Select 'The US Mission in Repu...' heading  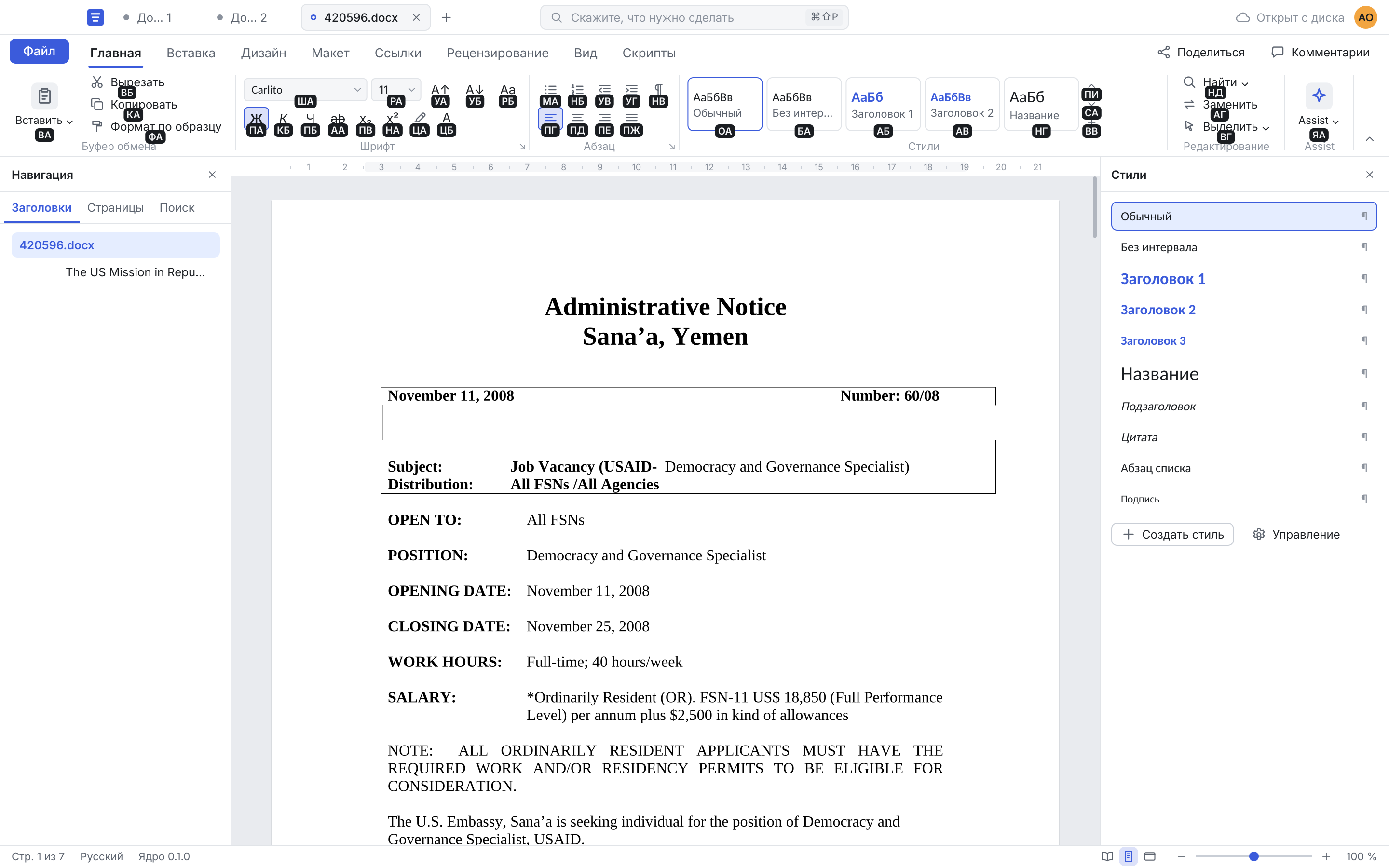(135, 272)
